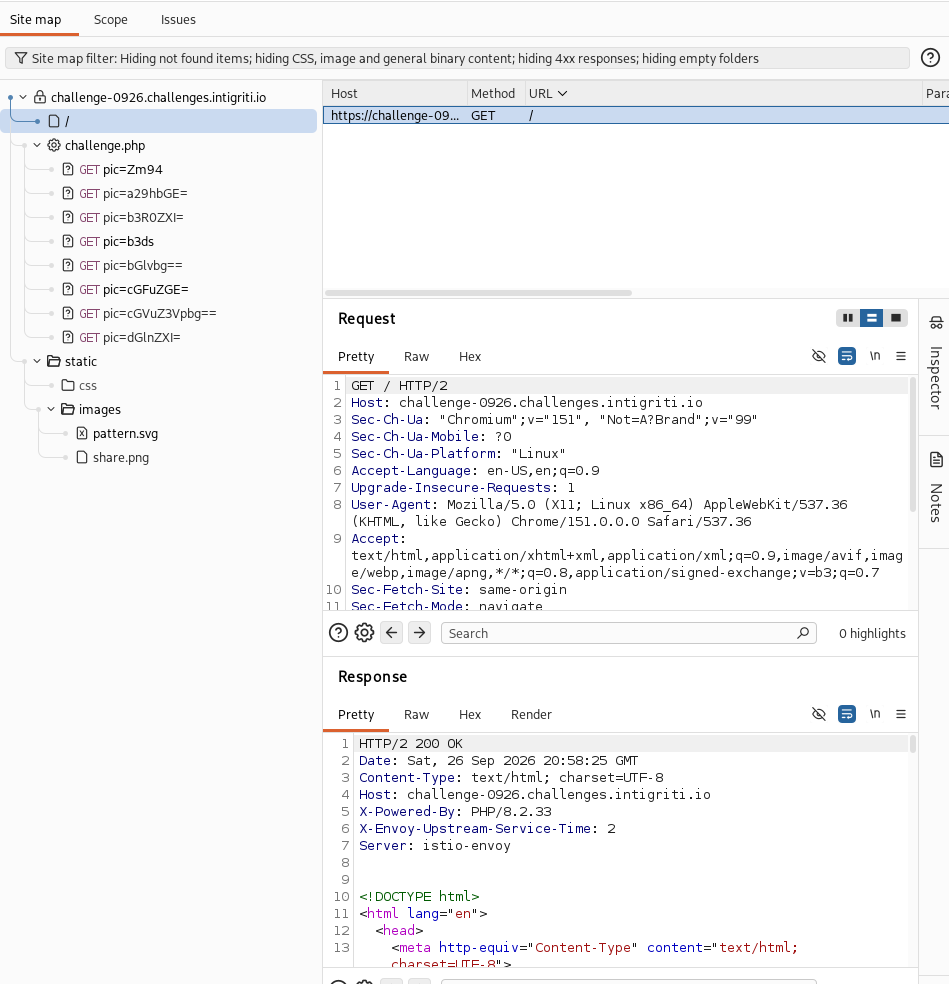949x984 pixels.
Task: Open the Site map tab
Action: pos(36,19)
